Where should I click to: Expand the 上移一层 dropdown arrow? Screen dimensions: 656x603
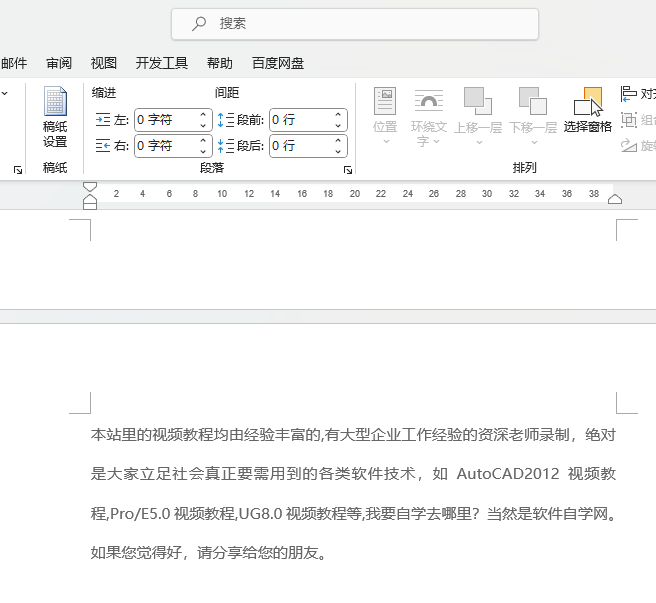click(x=479, y=143)
